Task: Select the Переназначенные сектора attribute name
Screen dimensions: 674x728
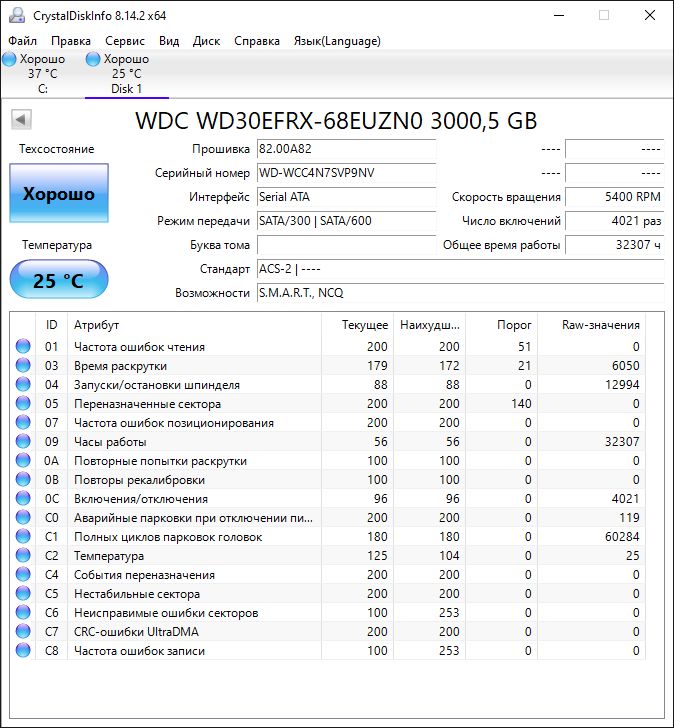Action: (x=147, y=404)
